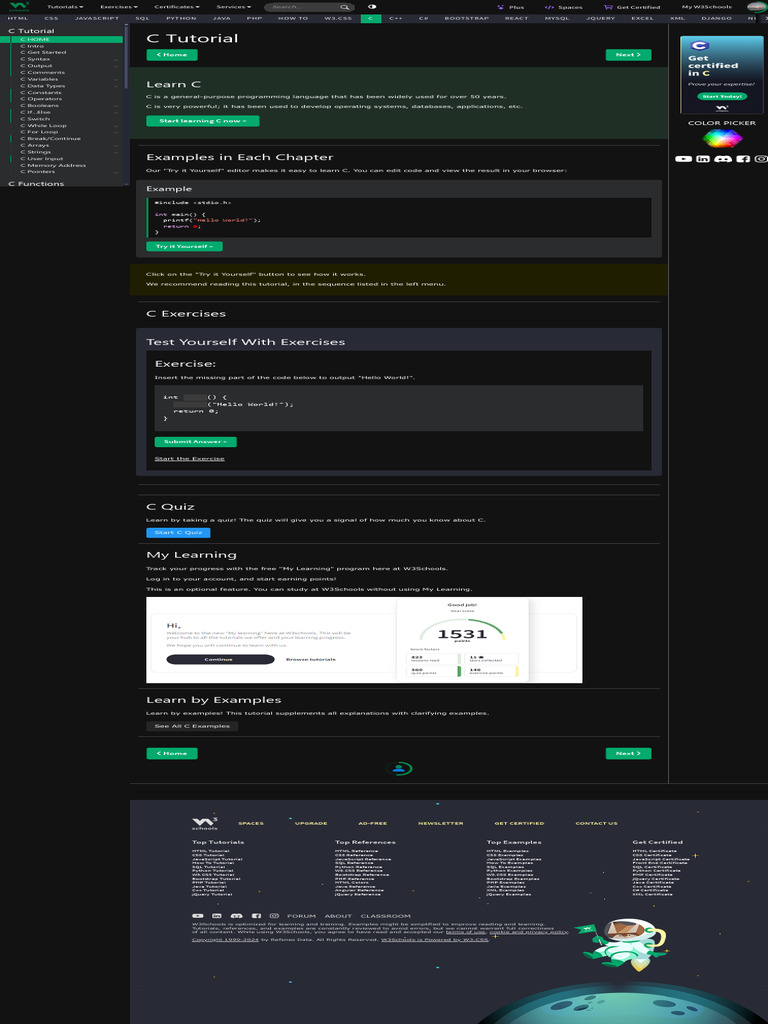Open footer UPGRADE link
The image size is (768, 1024).
tap(311, 824)
